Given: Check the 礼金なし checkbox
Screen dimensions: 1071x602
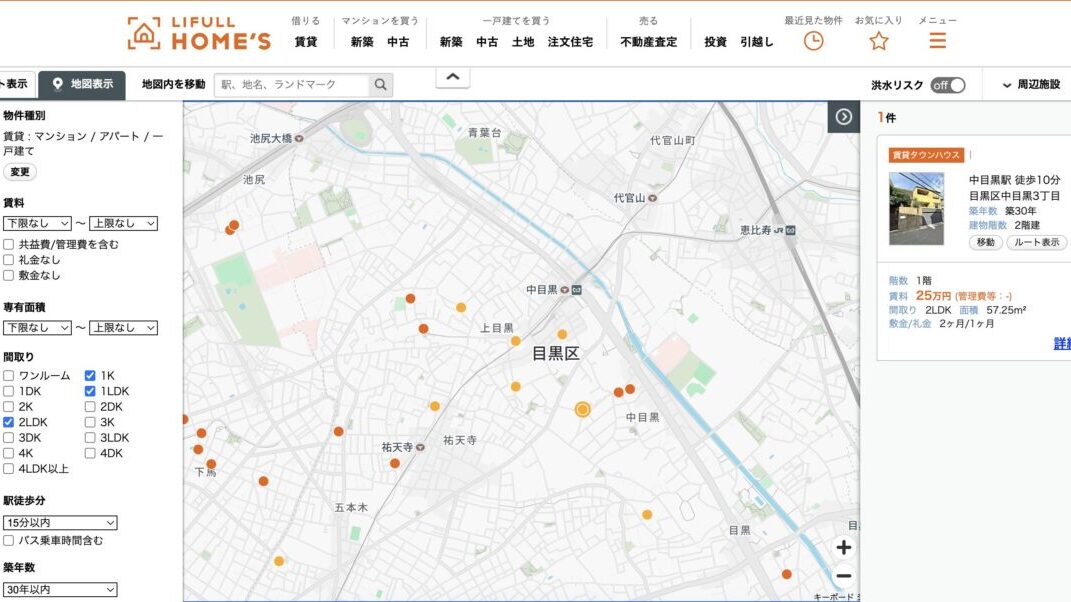Looking at the screenshot, I should tap(8, 259).
